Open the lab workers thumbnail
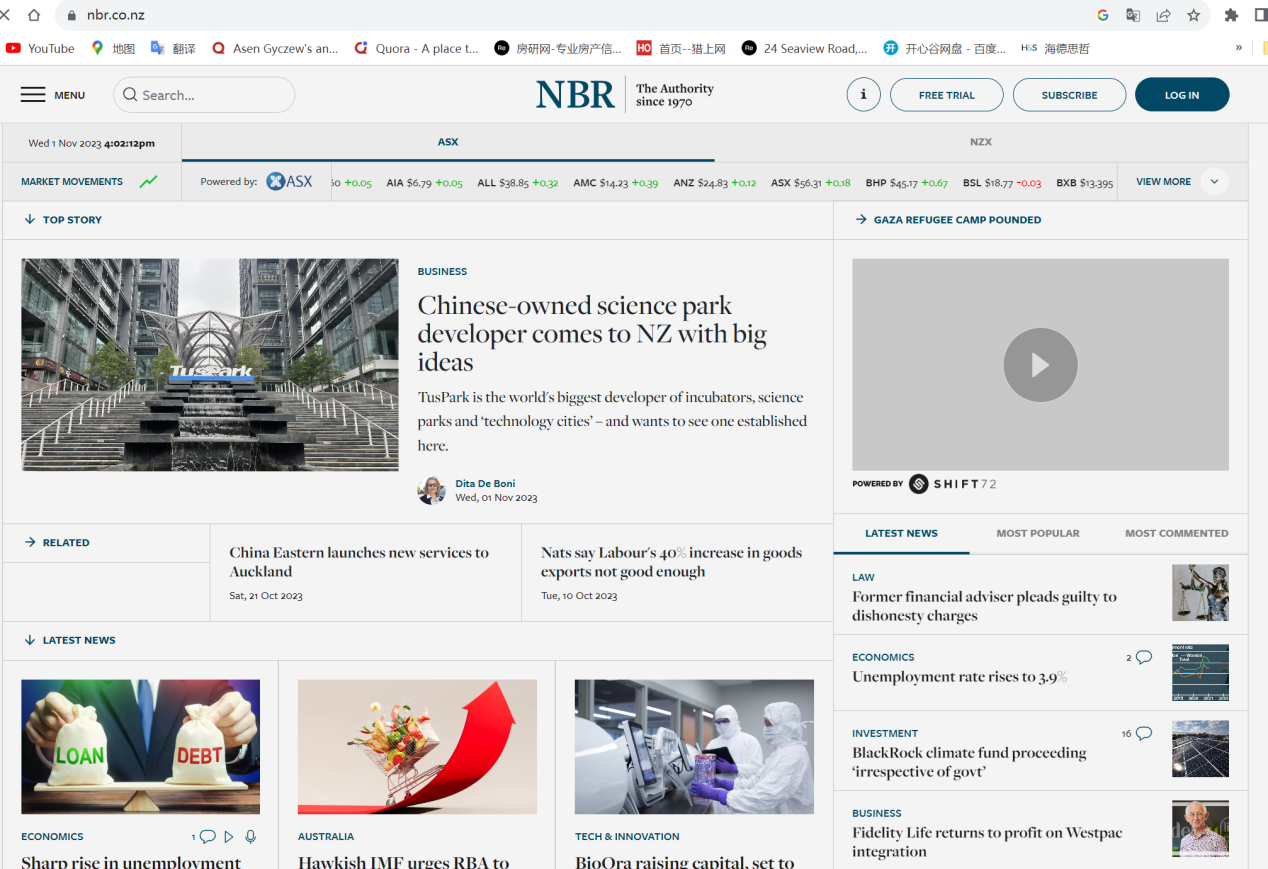The image size is (1268, 869). click(694, 747)
